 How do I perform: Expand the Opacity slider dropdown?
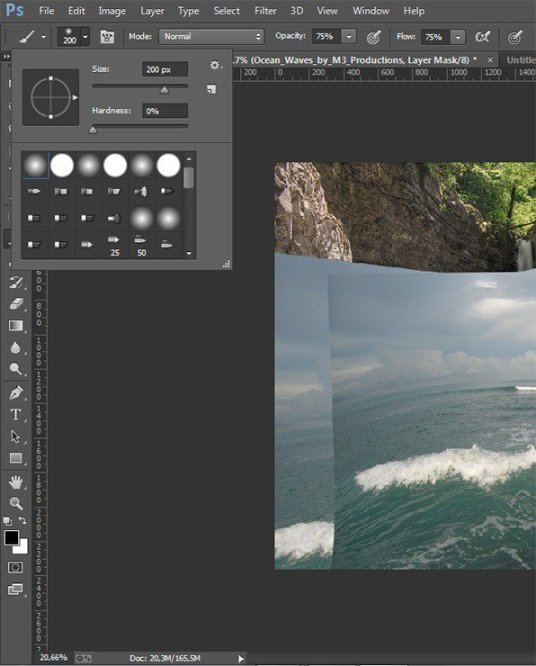(x=349, y=37)
